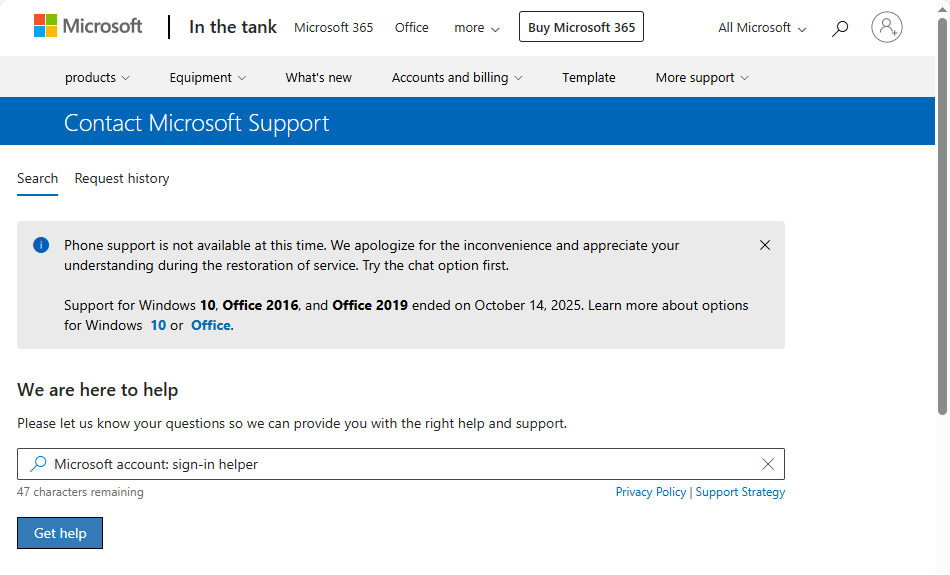Open the All Microsoft dropdown
The height and width of the screenshot is (575, 950).
tap(762, 28)
